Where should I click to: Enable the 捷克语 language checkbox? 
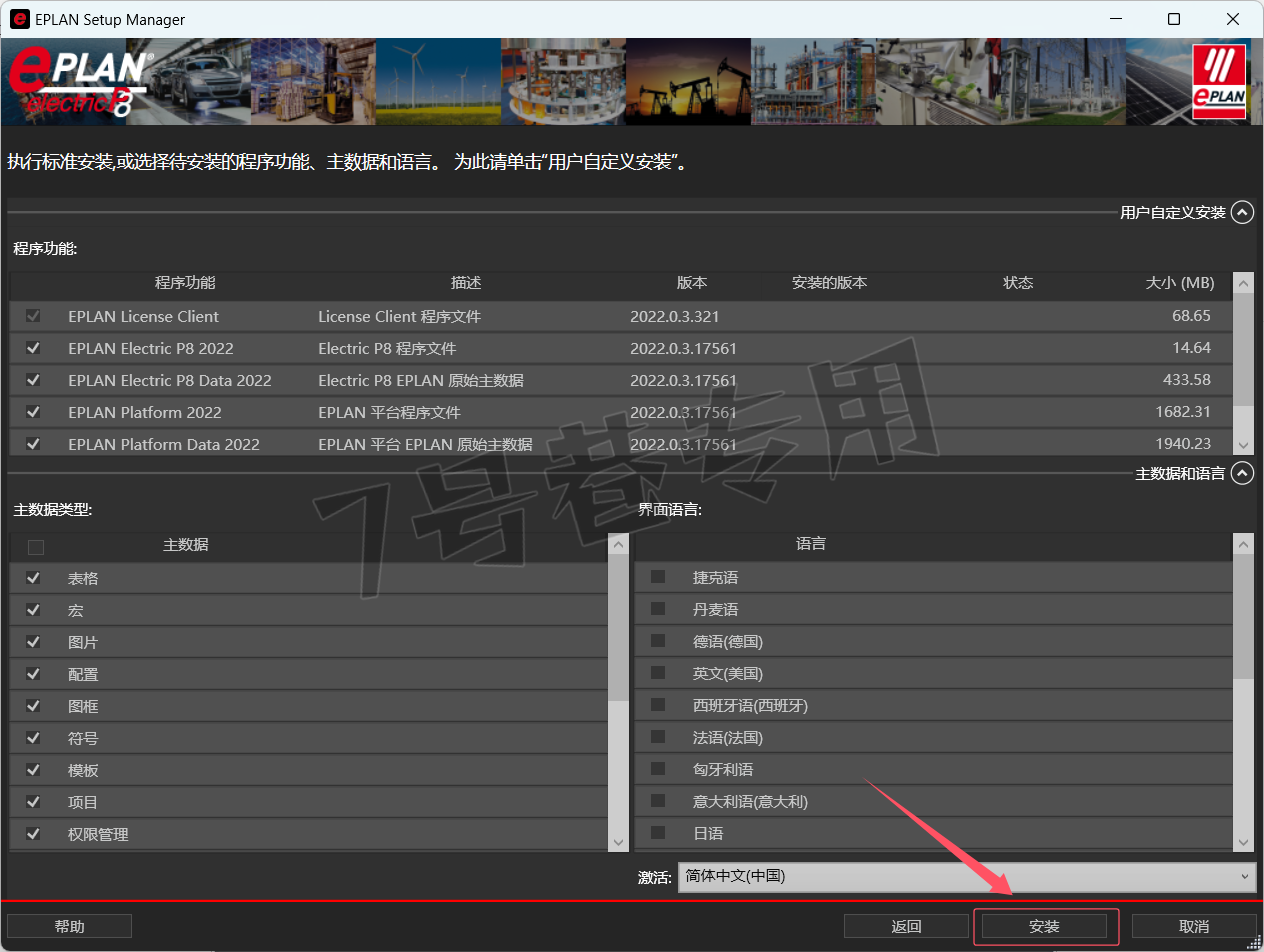click(658, 577)
